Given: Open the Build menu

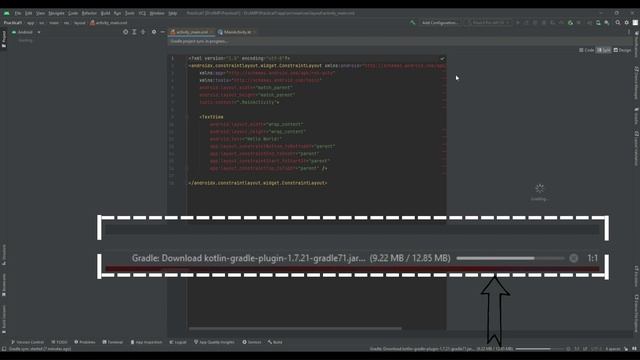Looking at the screenshot, I should (x=105, y=13).
